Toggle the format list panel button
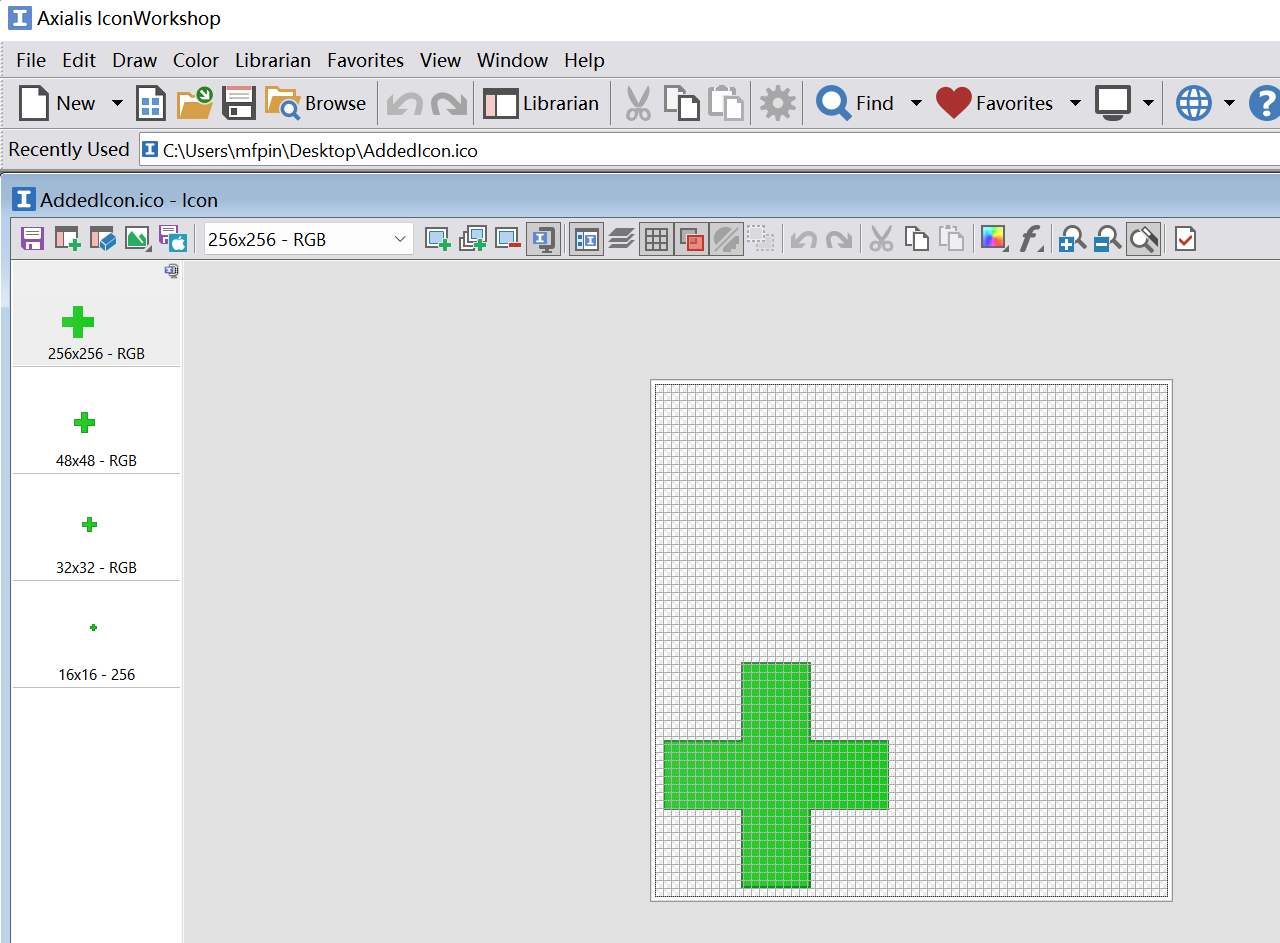Viewport: 1280px width, 943px height. [586, 239]
